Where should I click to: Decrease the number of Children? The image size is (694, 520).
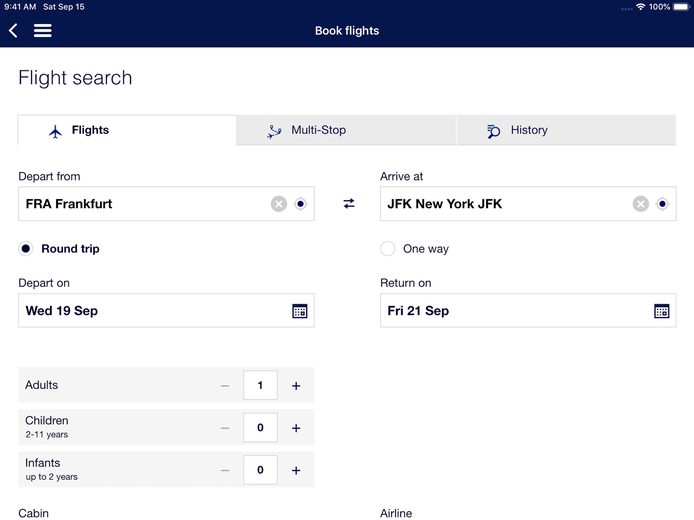click(225, 428)
